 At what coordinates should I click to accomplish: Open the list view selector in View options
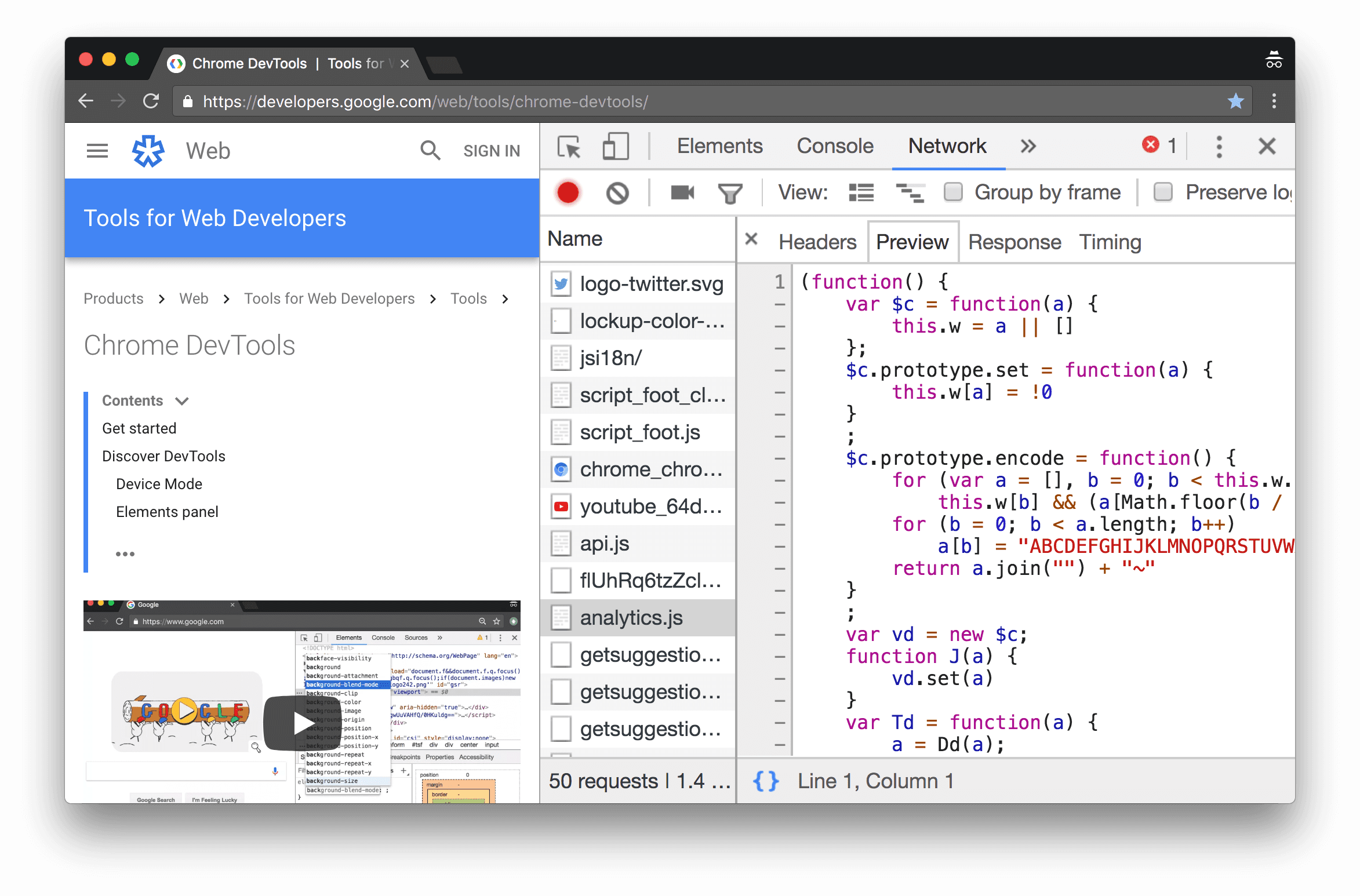(861, 191)
